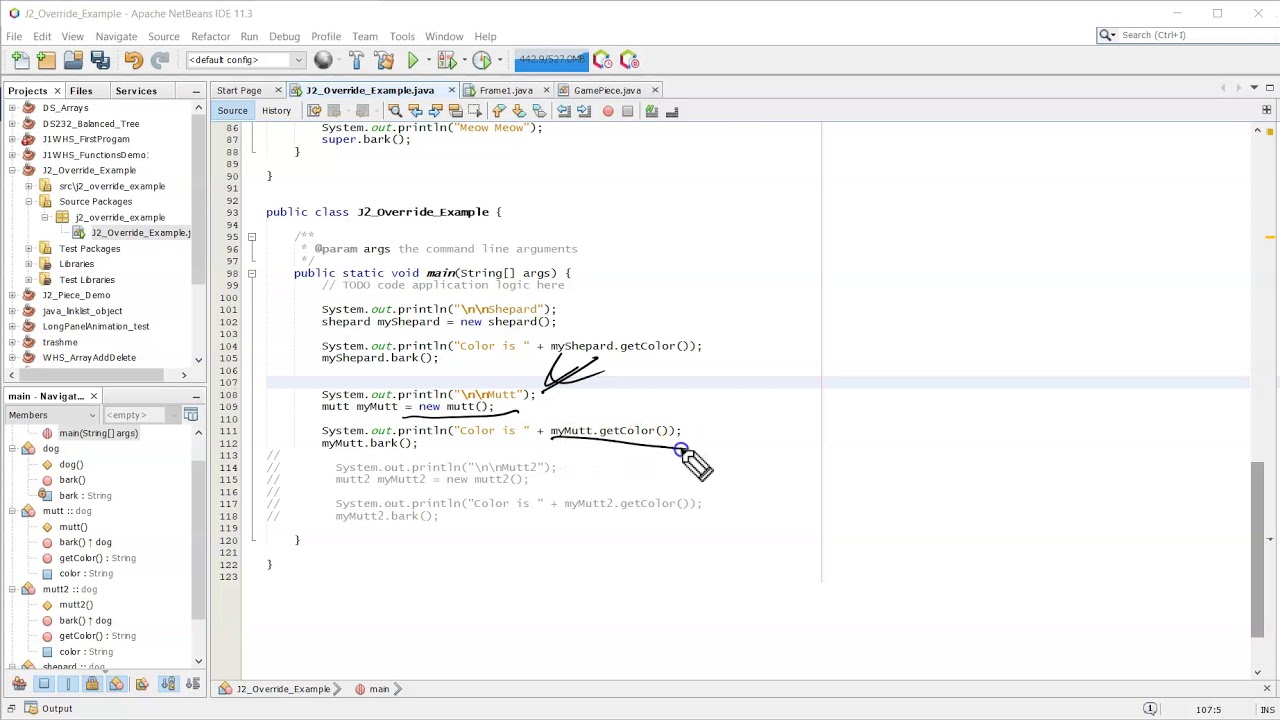Switch to the Files panel tab
Viewport: 1280px width, 720px height.
[81, 91]
